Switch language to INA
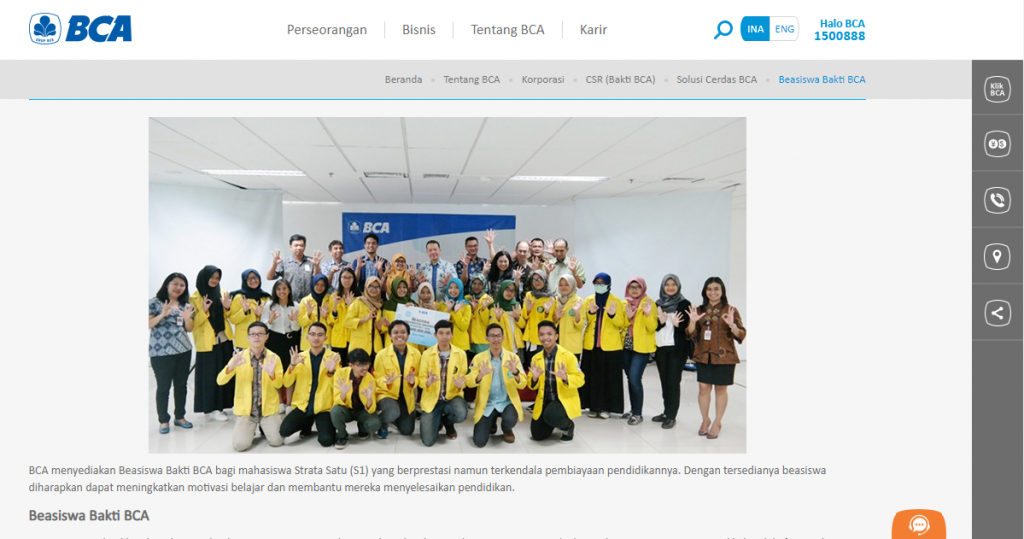Image resolution: width=1024 pixels, height=539 pixels. 756,29
